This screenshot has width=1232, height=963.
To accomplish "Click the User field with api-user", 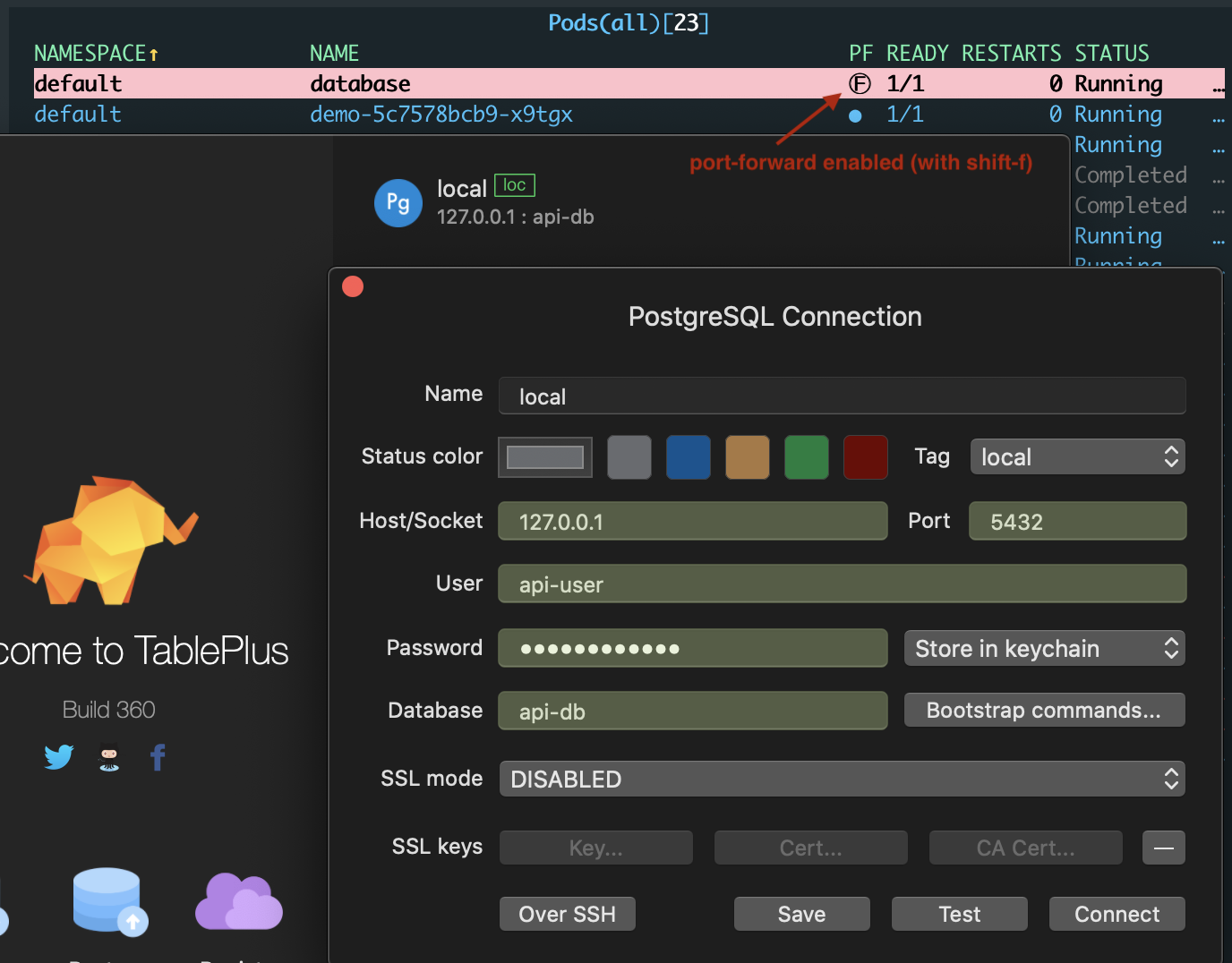I will click(x=843, y=584).
